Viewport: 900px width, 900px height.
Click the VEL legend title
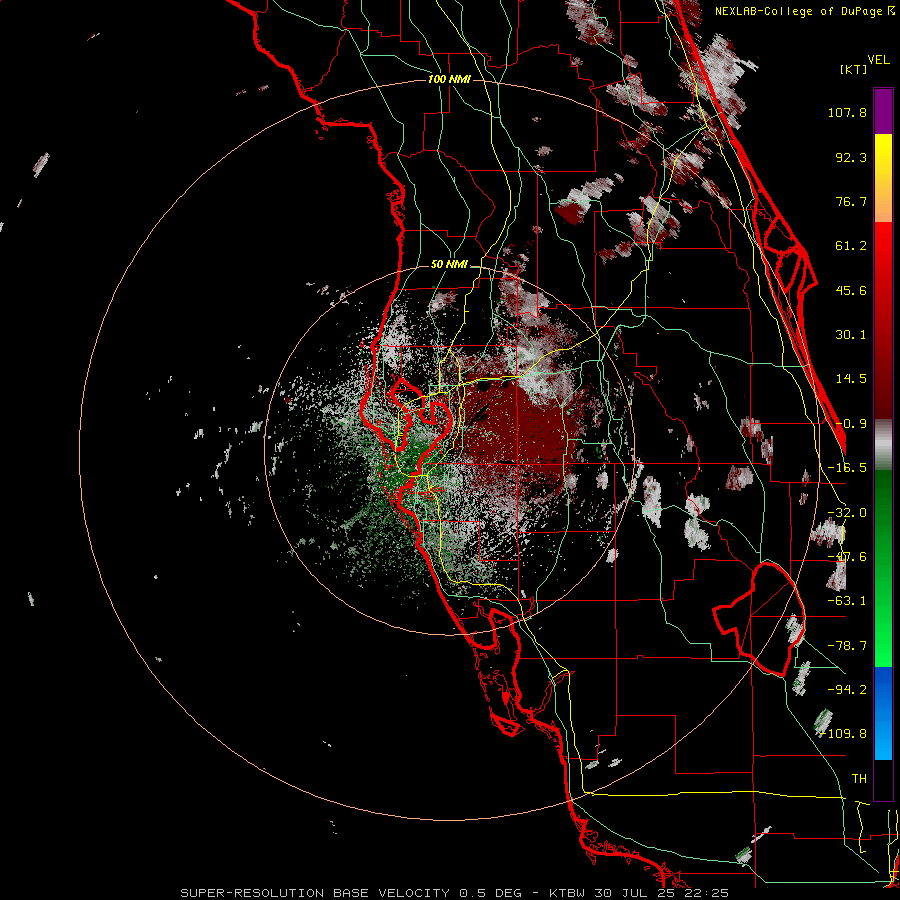coord(878,60)
